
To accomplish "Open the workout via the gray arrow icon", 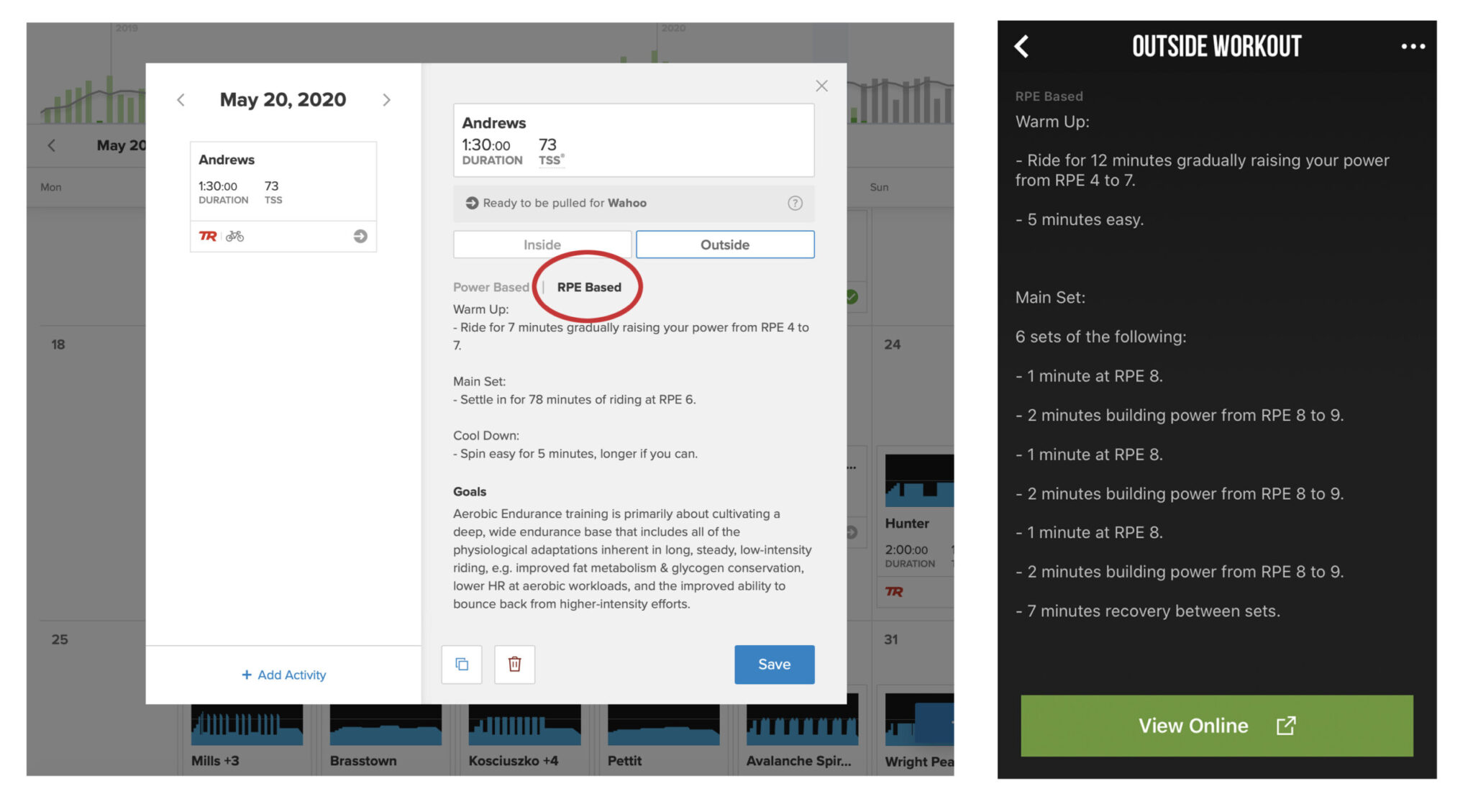I will point(360,236).
